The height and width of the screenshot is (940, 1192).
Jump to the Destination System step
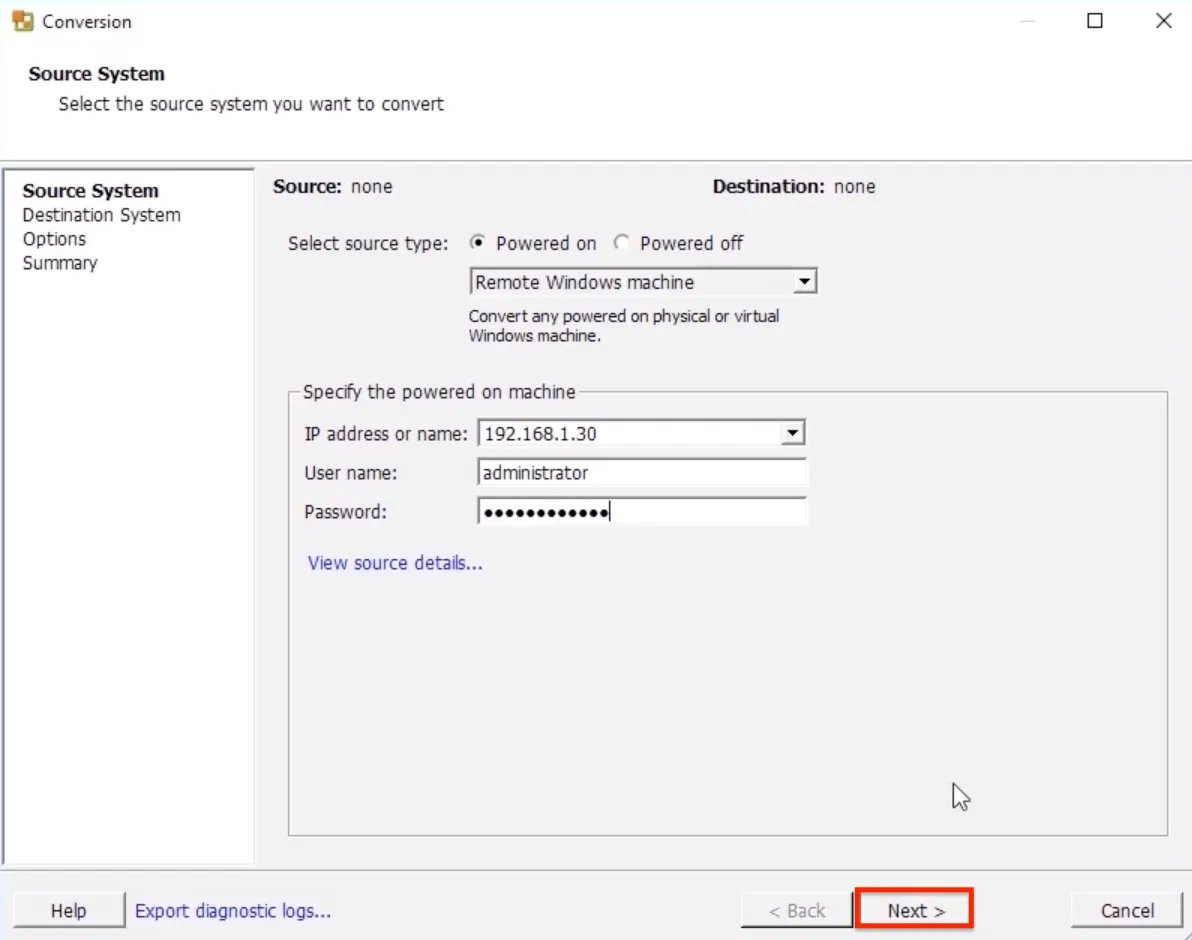pyautogui.click(x=101, y=215)
